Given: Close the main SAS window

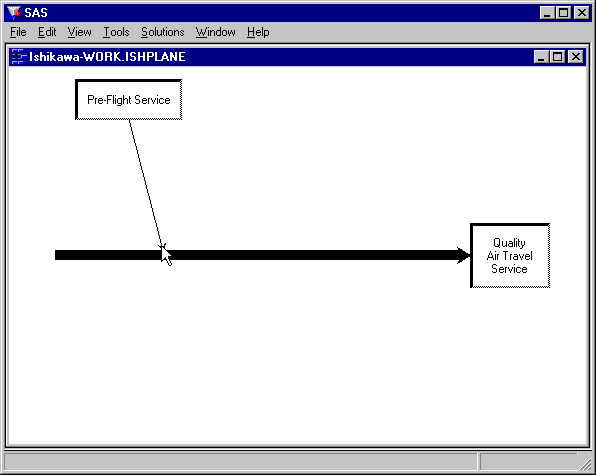Looking at the screenshot, I should coord(582,13).
